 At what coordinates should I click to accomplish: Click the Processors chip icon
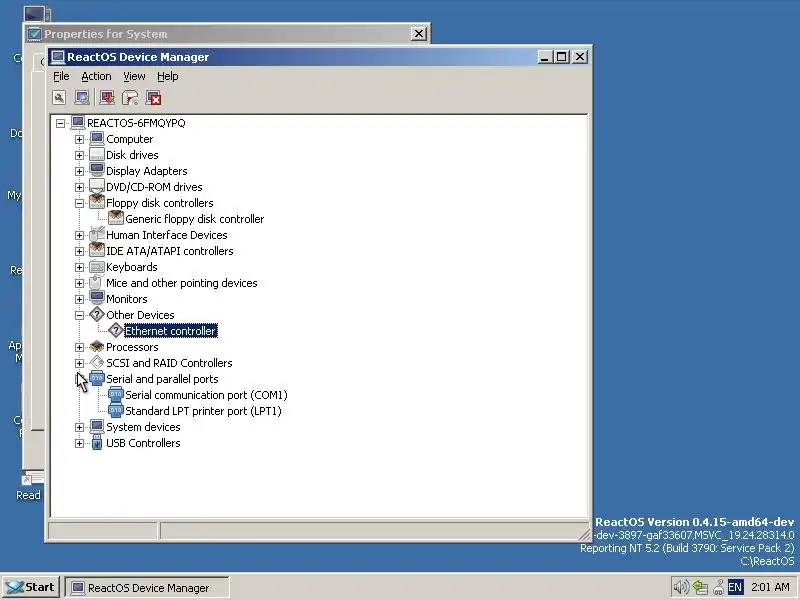tap(96, 347)
